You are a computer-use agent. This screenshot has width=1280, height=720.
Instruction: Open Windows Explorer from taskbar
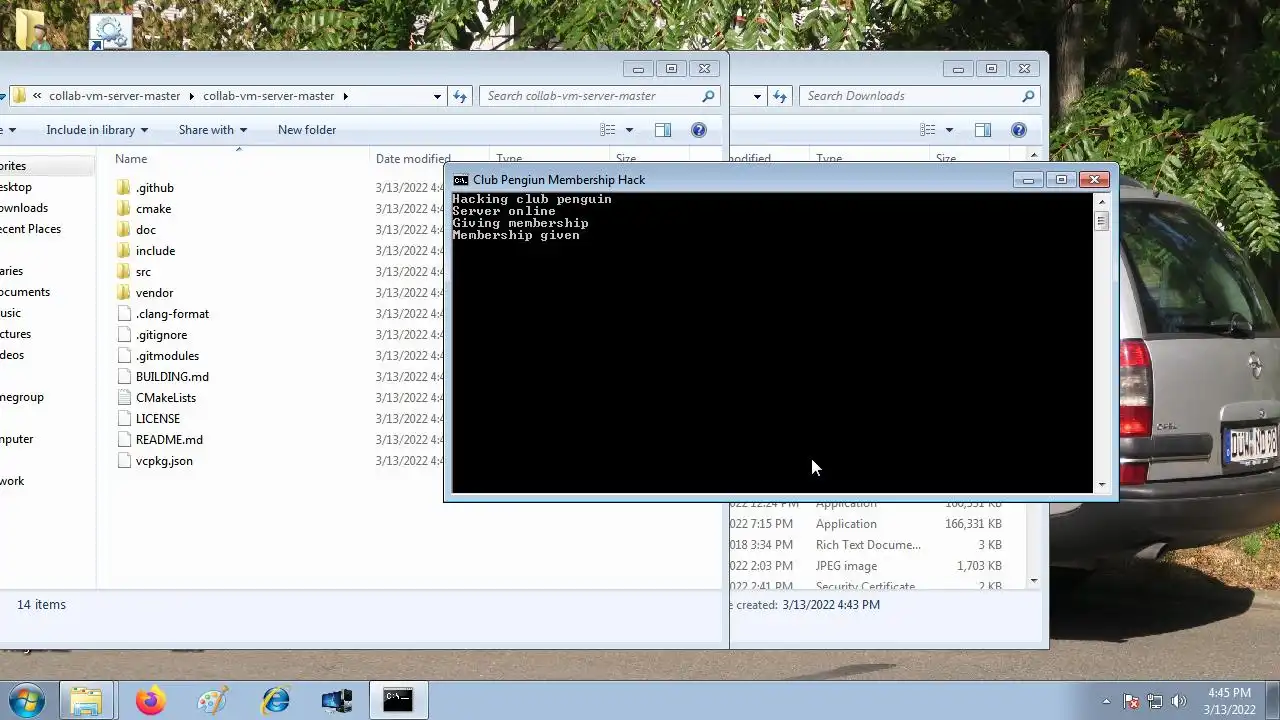[x=86, y=701]
